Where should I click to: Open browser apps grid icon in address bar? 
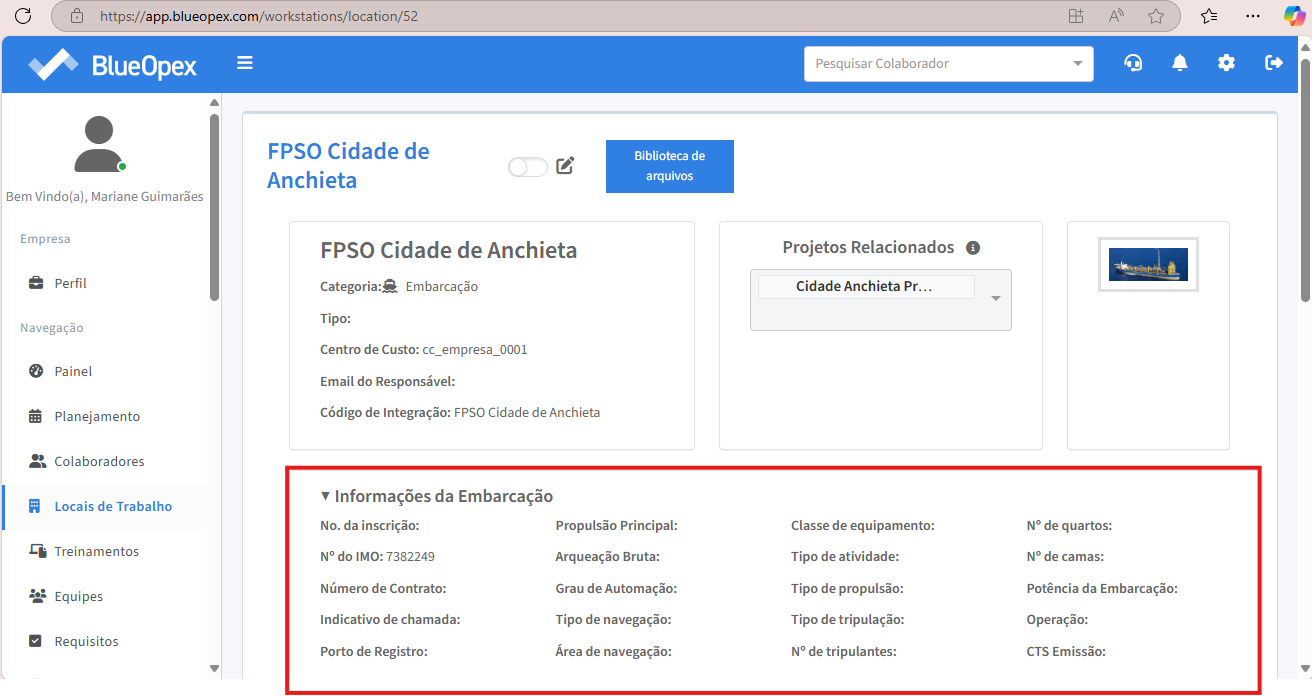1076,16
